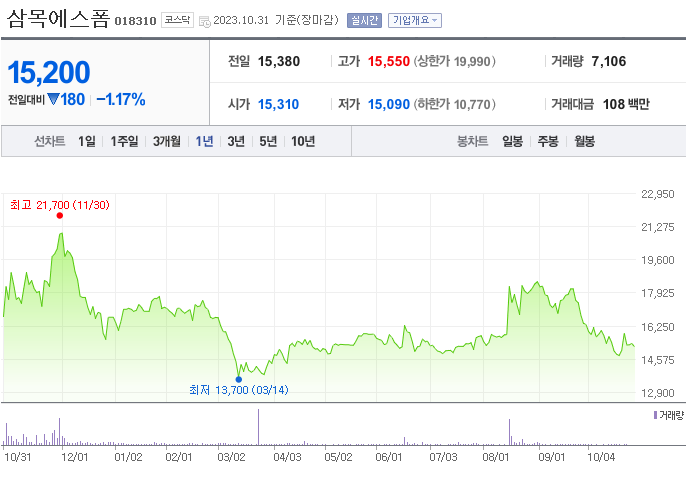Screen dimensions: 686x479
Task: Click the 04/03 x-axis date label
Action: click(x=287, y=457)
